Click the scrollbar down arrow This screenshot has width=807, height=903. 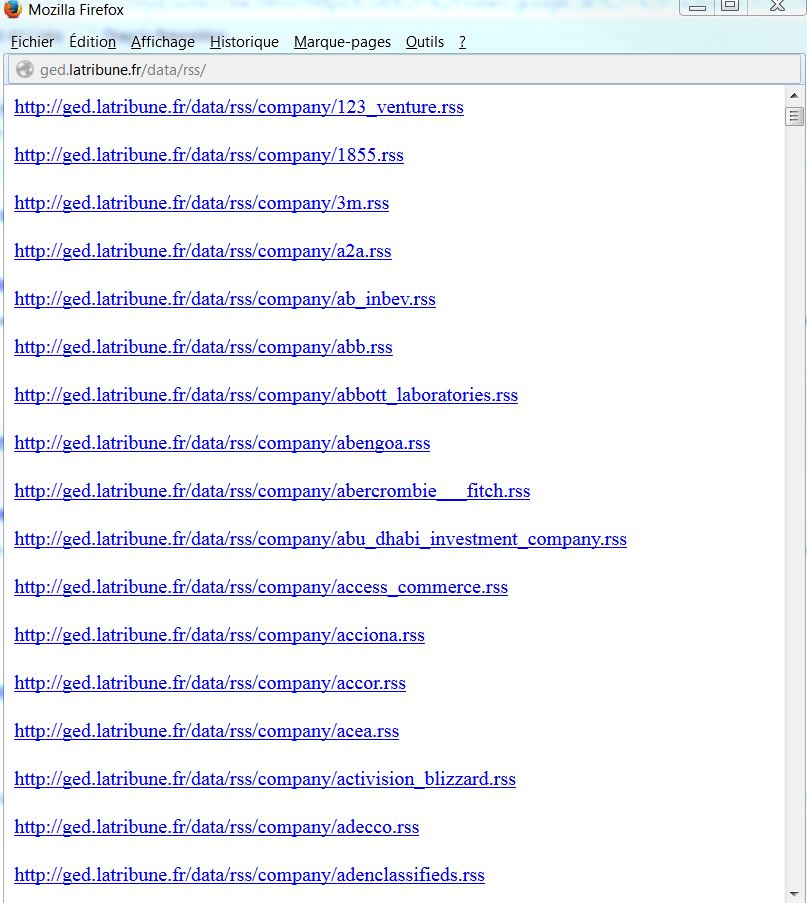click(x=794, y=894)
